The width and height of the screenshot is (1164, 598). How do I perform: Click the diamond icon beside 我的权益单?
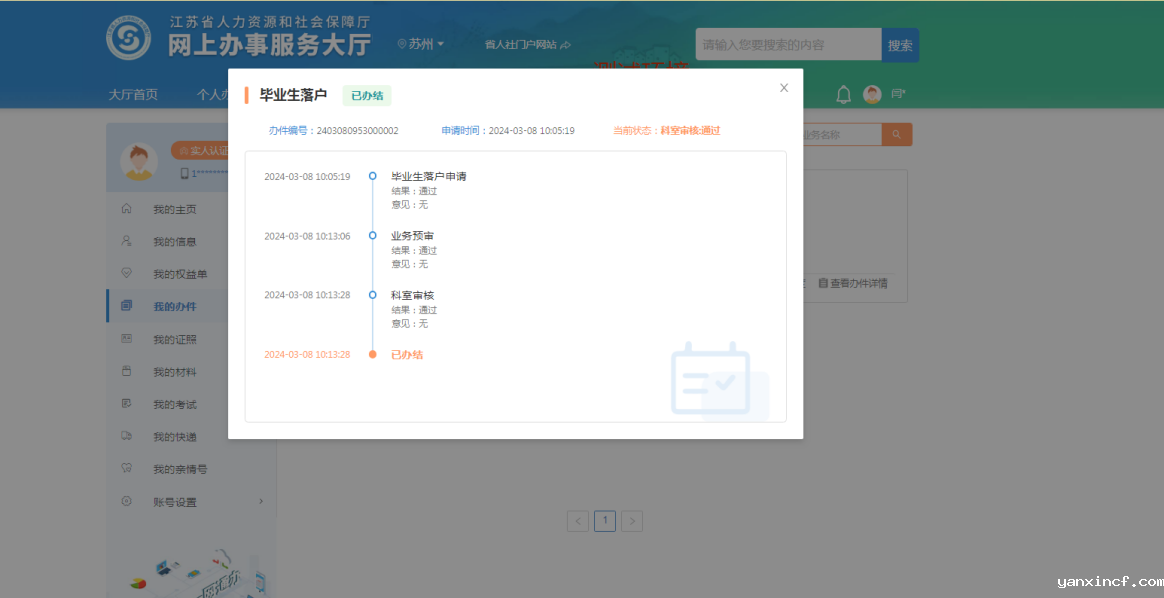[126, 273]
